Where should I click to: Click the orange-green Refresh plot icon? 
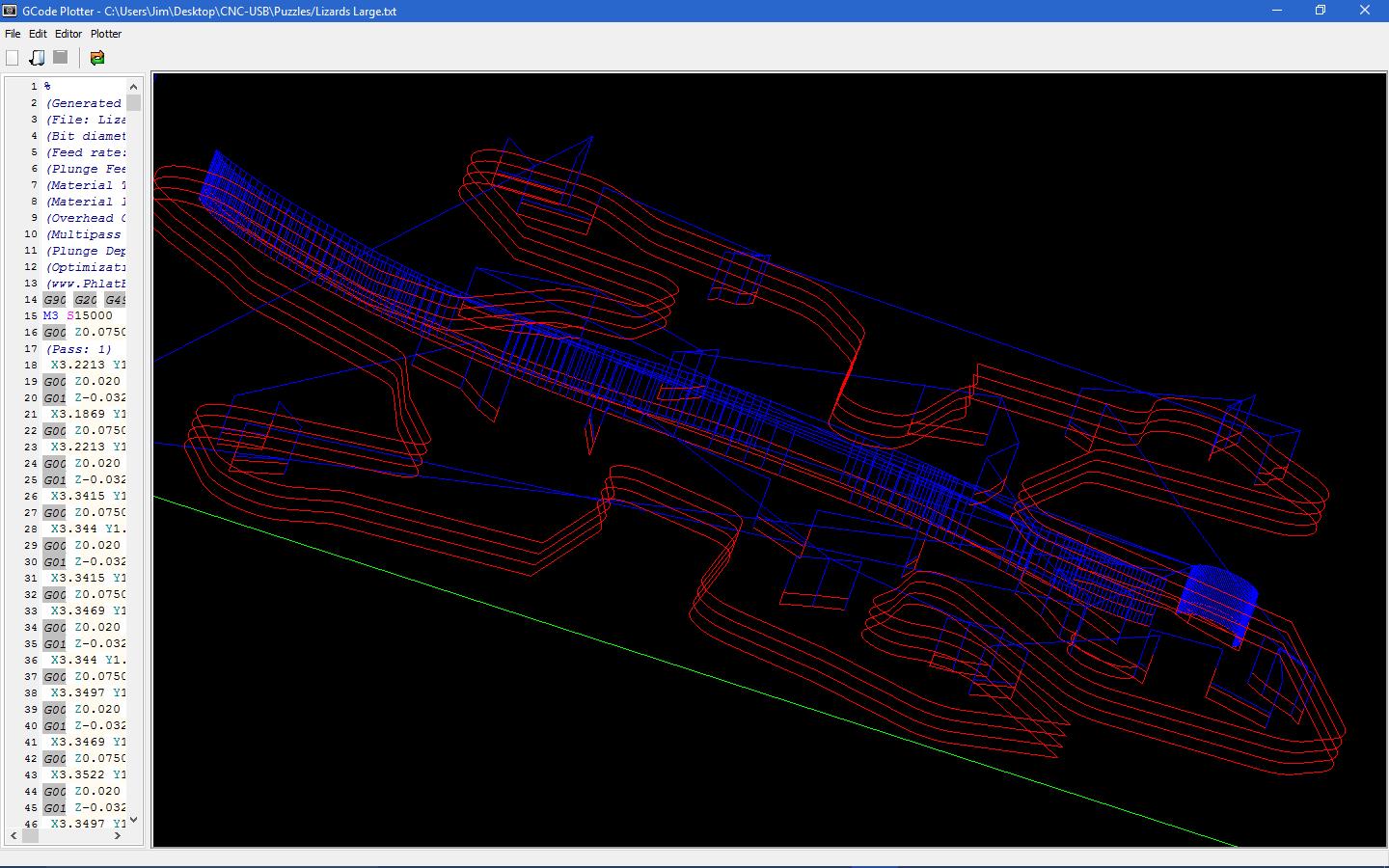click(x=97, y=58)
